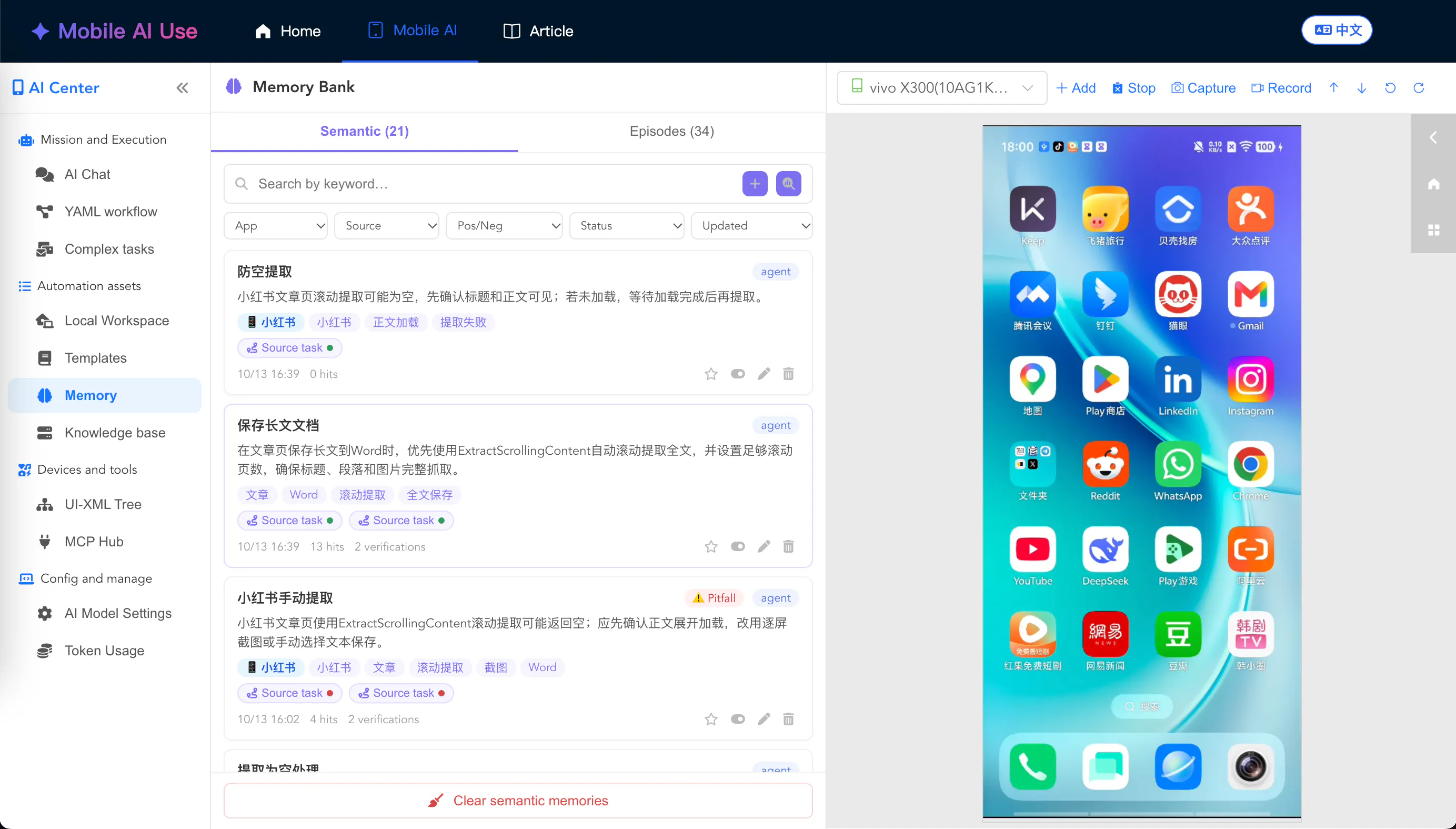Delete the 防空提取 memory via trash icon
The image size is (1456, 829).
pos(788,374)
